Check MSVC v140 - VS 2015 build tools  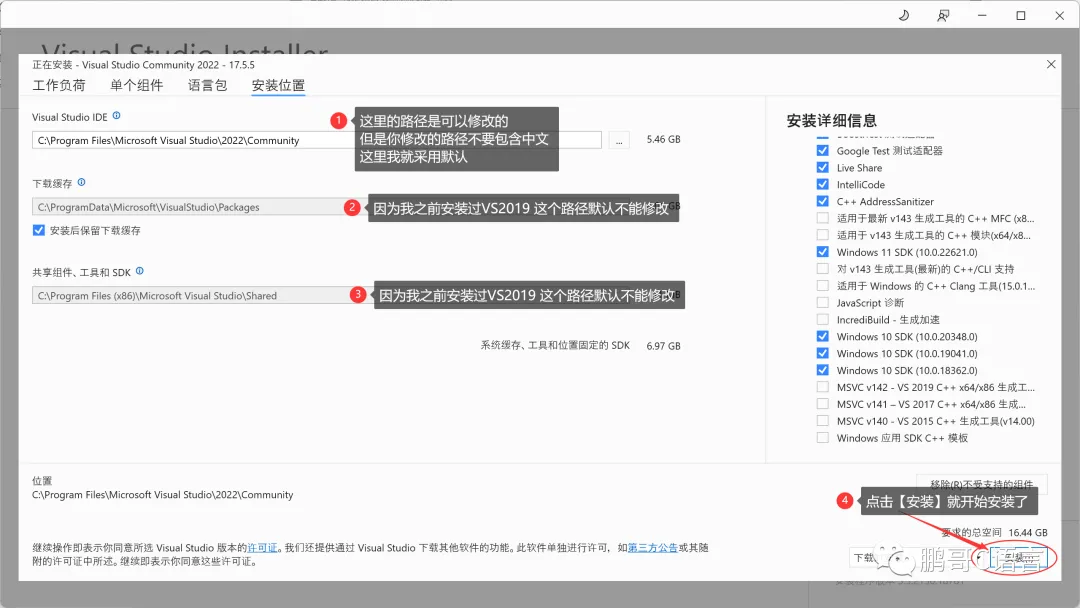click(822, 420)
